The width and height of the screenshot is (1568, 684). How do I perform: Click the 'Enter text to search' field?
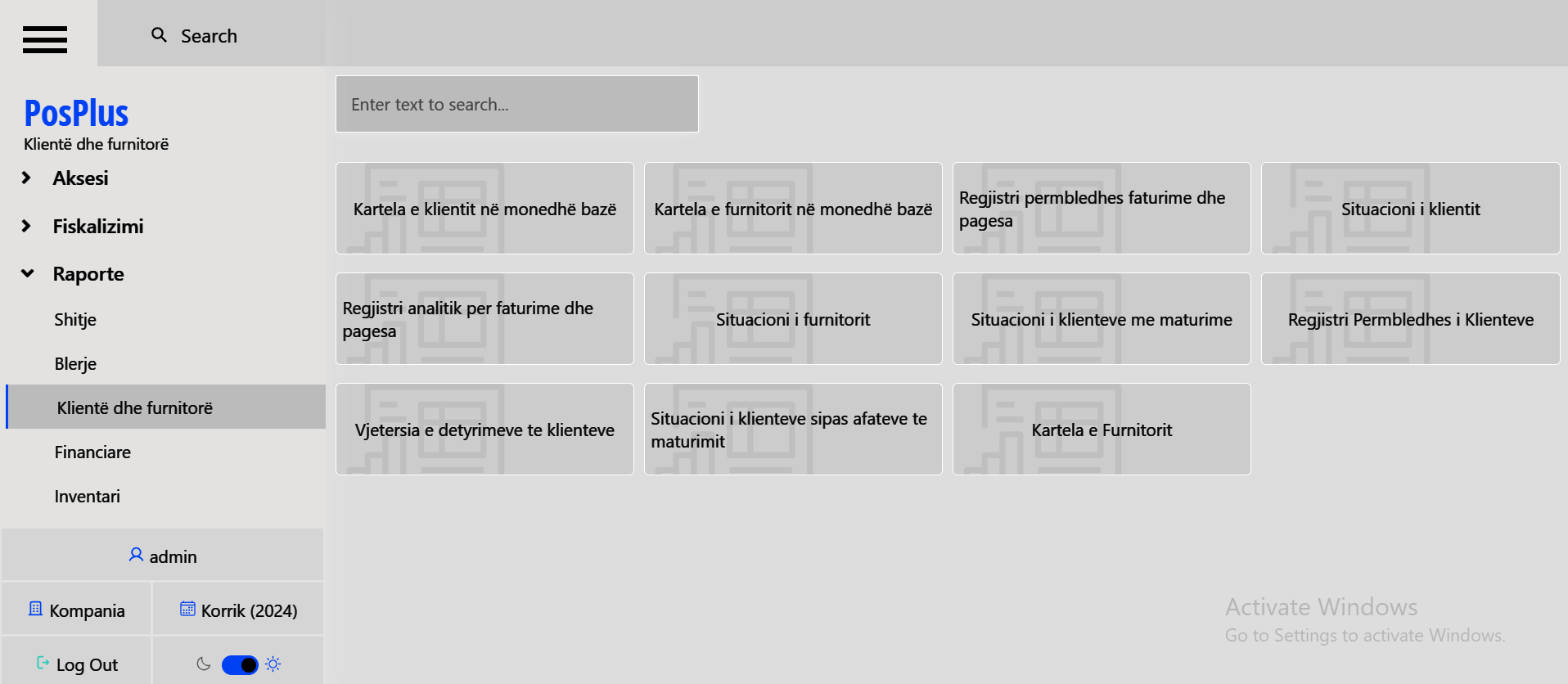[516, 104]
